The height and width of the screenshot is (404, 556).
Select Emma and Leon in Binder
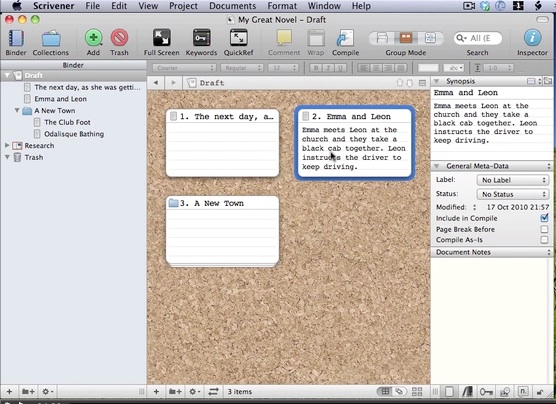60,99
